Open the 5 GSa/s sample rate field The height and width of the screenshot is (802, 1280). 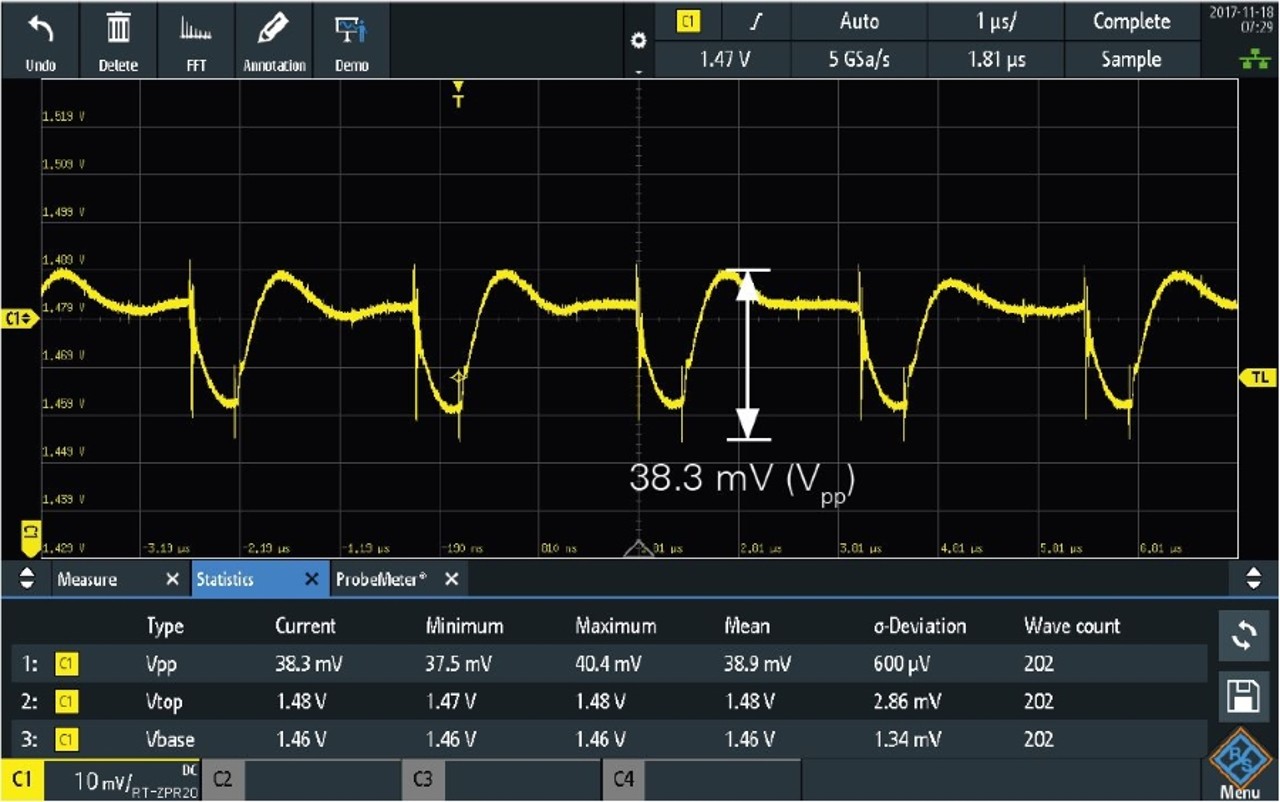click(x=859, y=59)
